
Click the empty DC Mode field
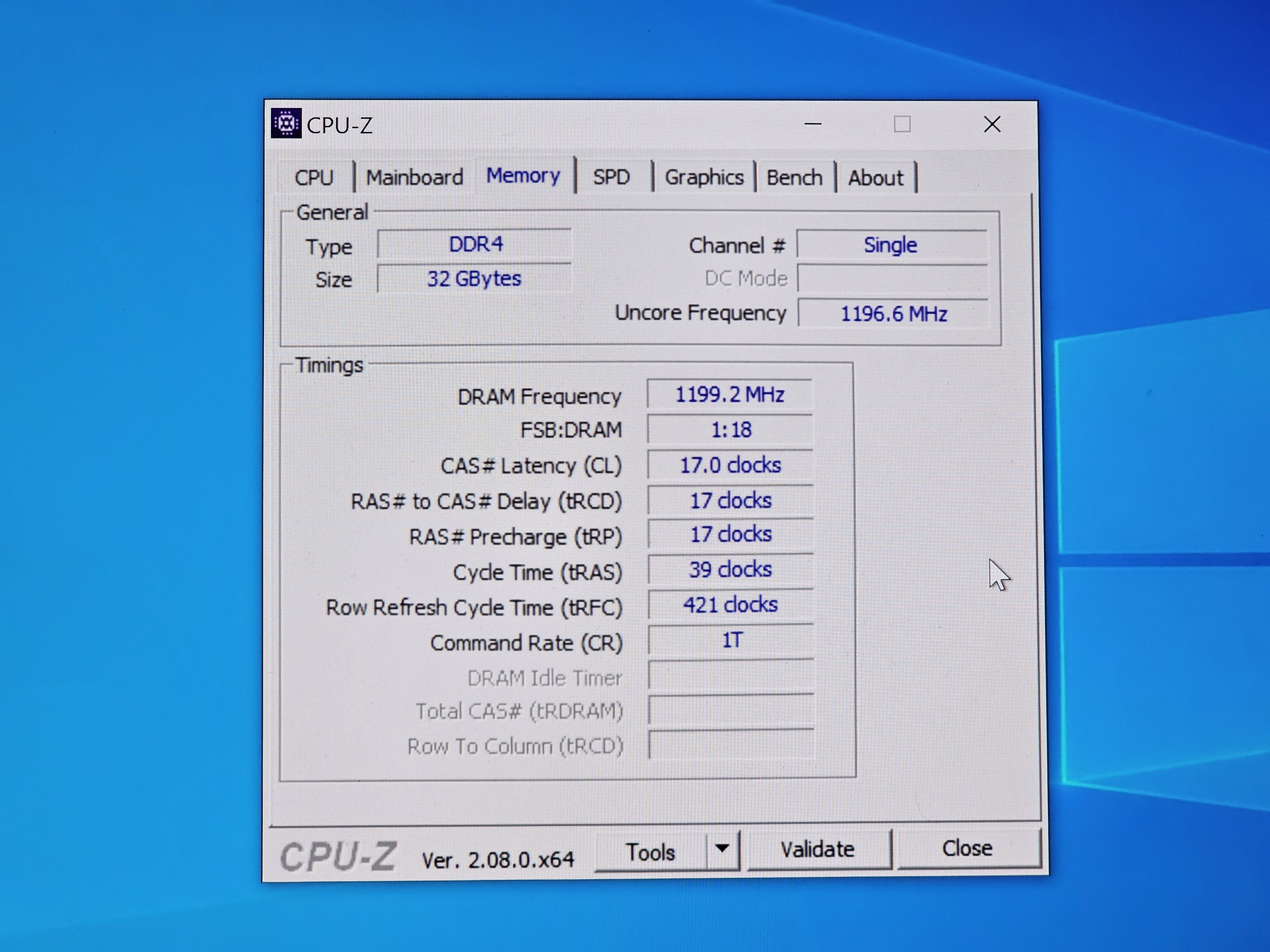892,278
